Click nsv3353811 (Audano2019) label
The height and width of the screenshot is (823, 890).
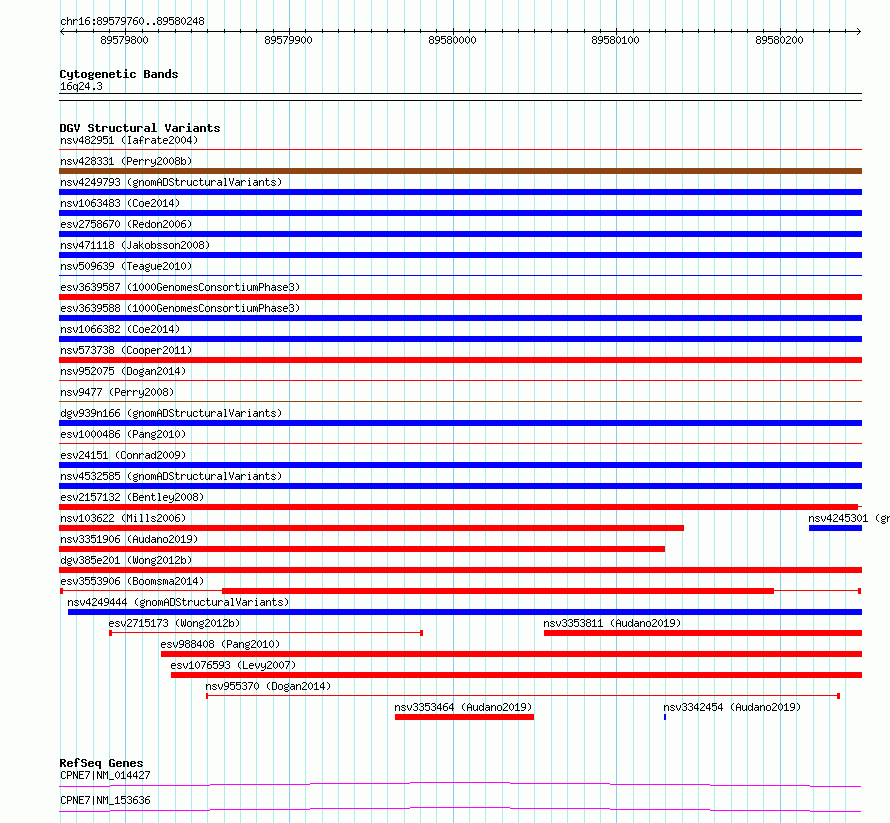point(612,623)
